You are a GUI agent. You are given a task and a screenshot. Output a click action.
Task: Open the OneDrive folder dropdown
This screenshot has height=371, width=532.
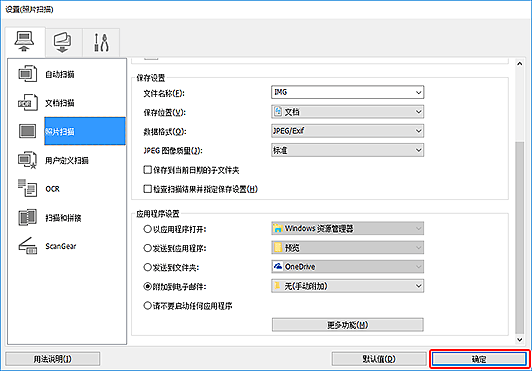point(347,266)
